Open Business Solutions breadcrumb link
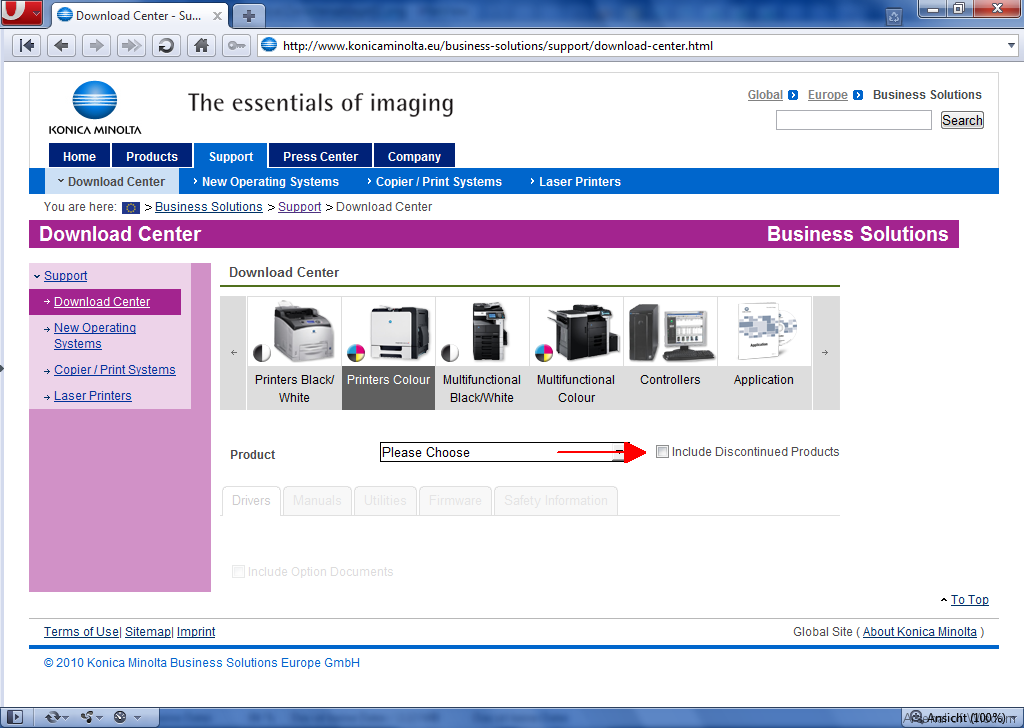The image size is (1024, 728). 209,207
